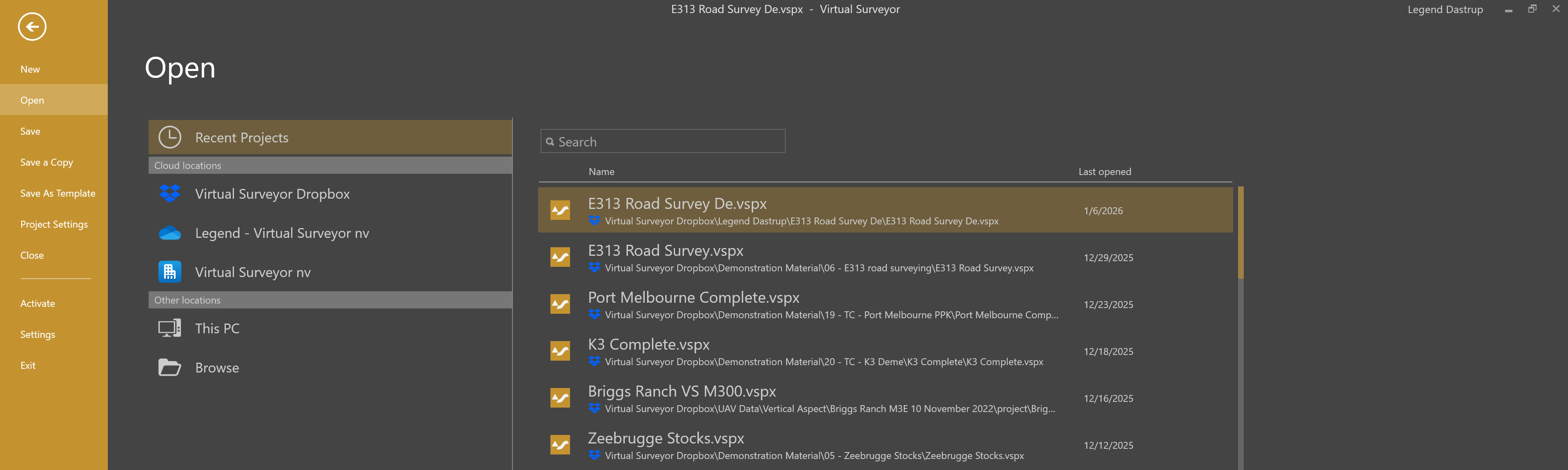Image resolution: width=1568 pixels, height=470 pixels.
Task: Click the recent projects list scrollbar
Action: click(x=1241, y=233)
